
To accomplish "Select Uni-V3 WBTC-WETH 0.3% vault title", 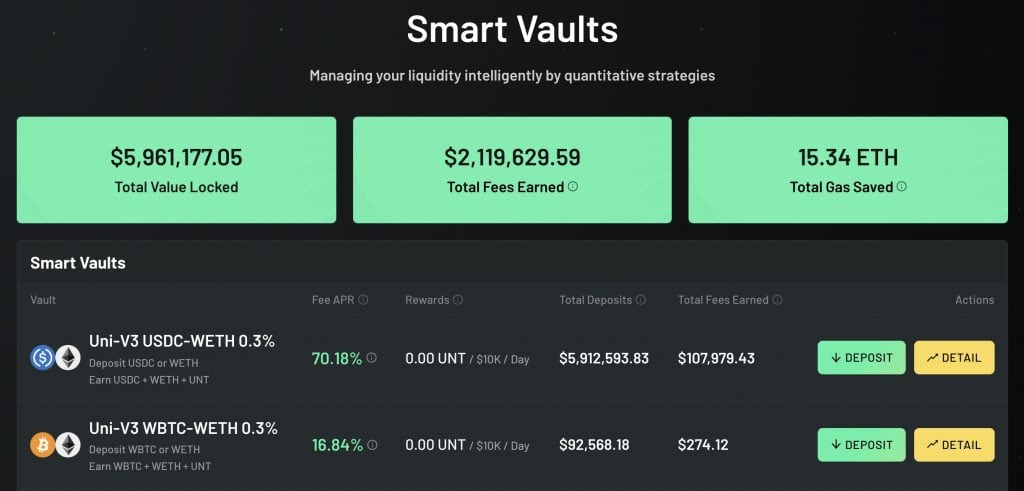I will click(x=184, y=429).
